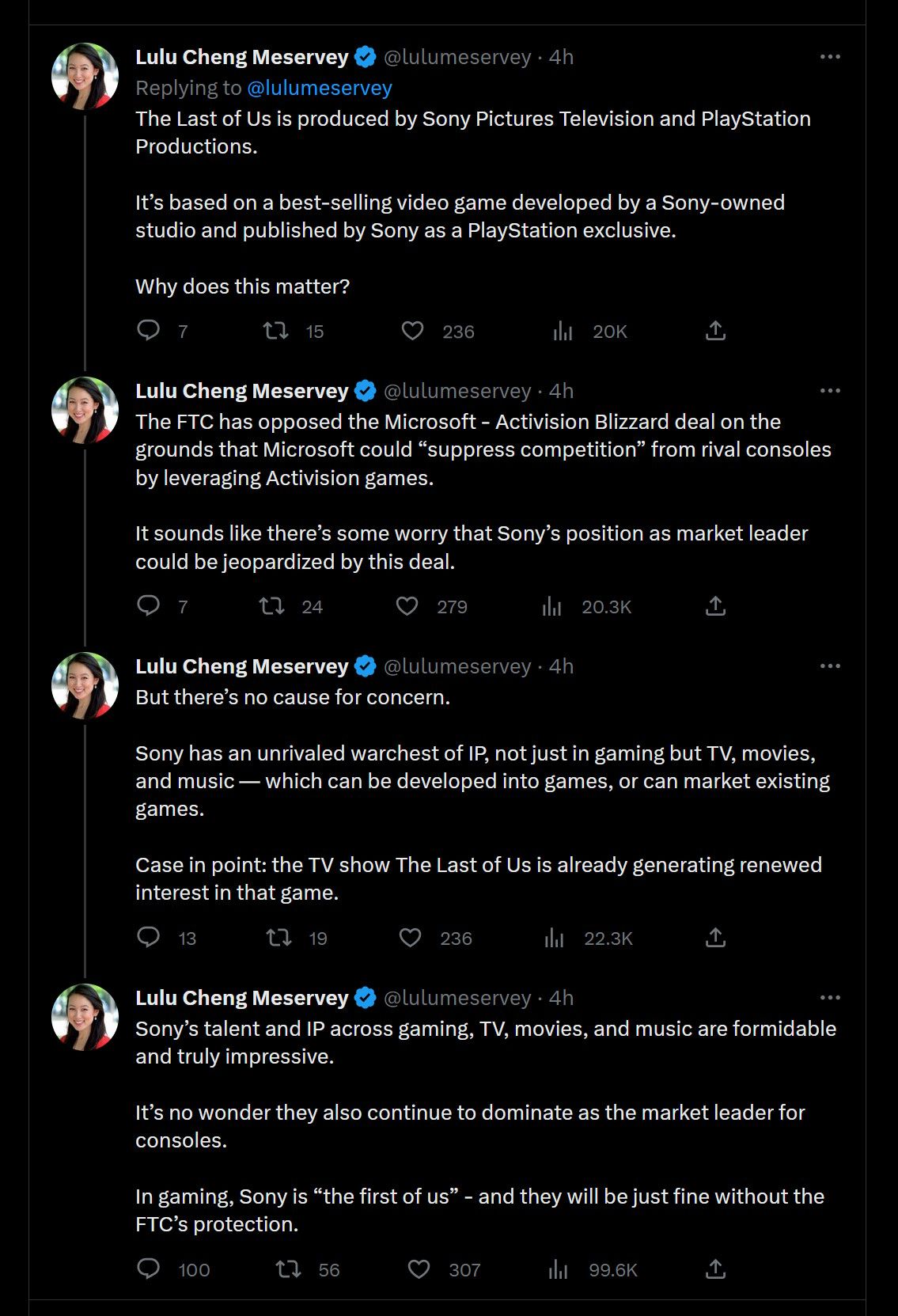Click the @lulumeservey 'Replying to' link
Viewport: 898px width, 1316px height.
320,88
